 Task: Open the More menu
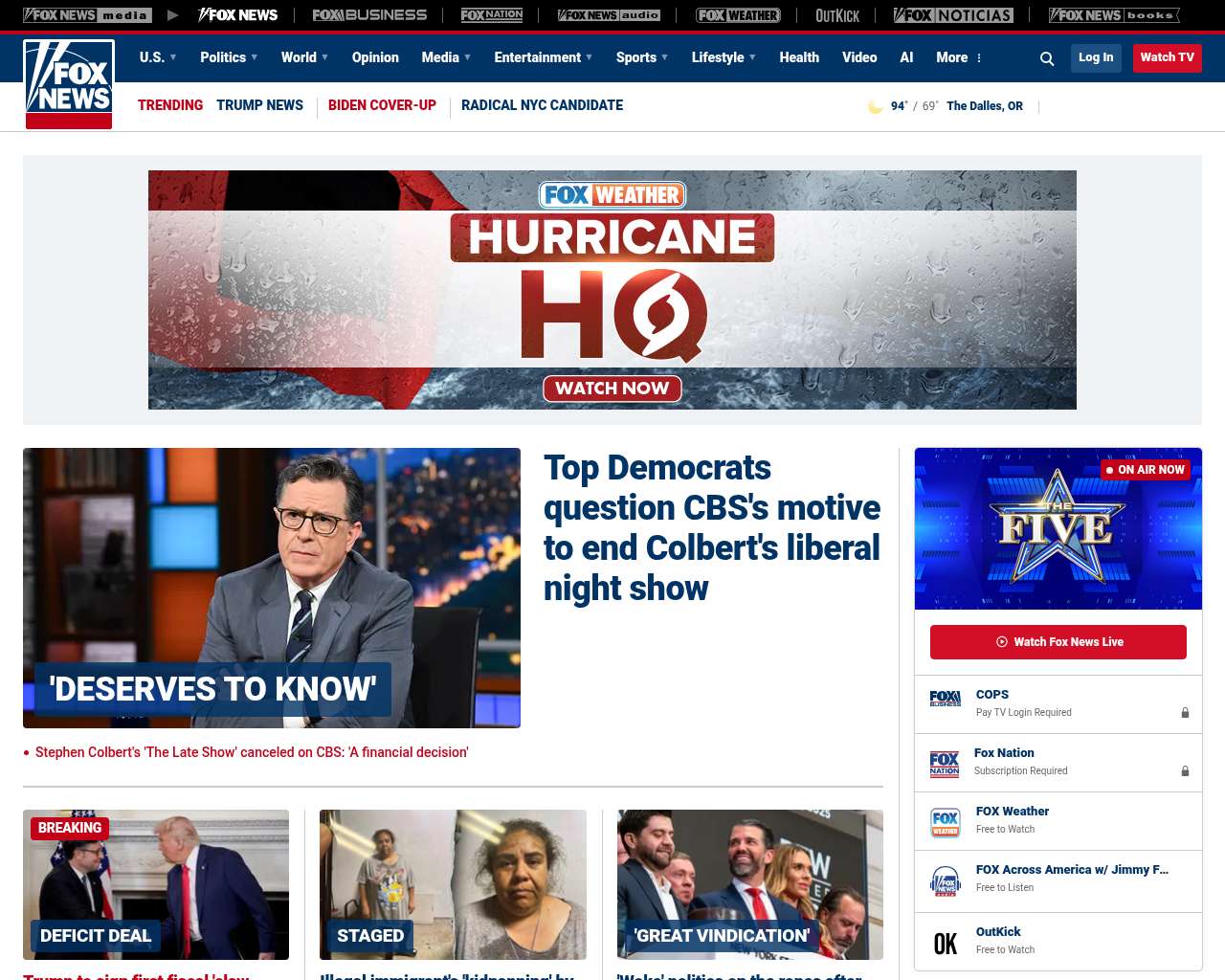coord(959,57)
